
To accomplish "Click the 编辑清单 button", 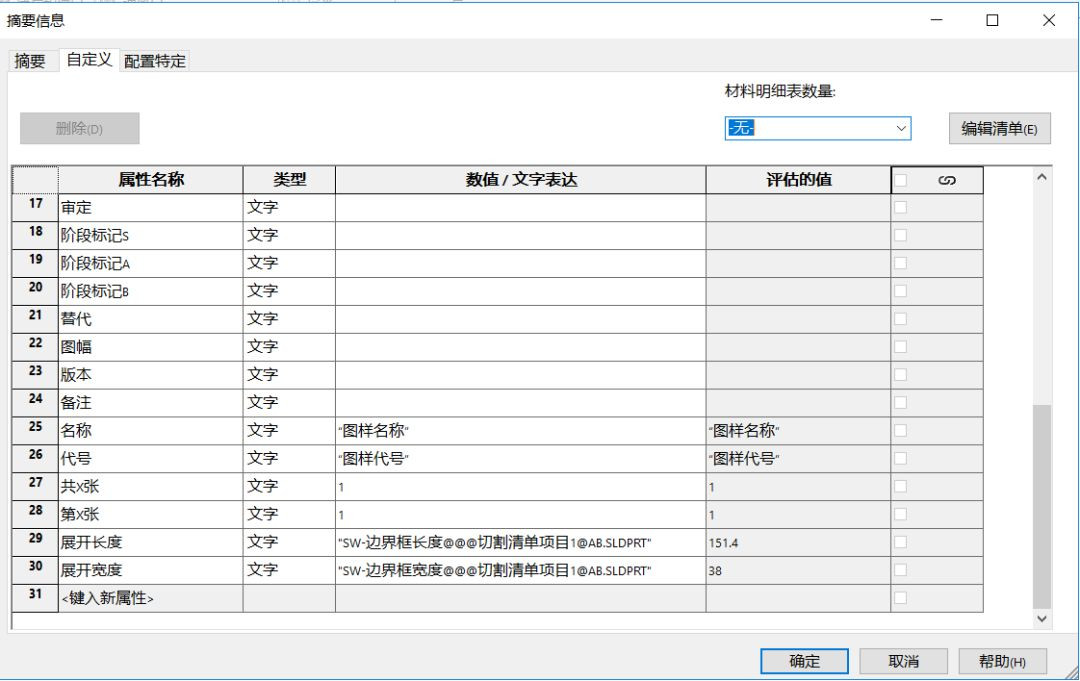I will coord(999,128).
